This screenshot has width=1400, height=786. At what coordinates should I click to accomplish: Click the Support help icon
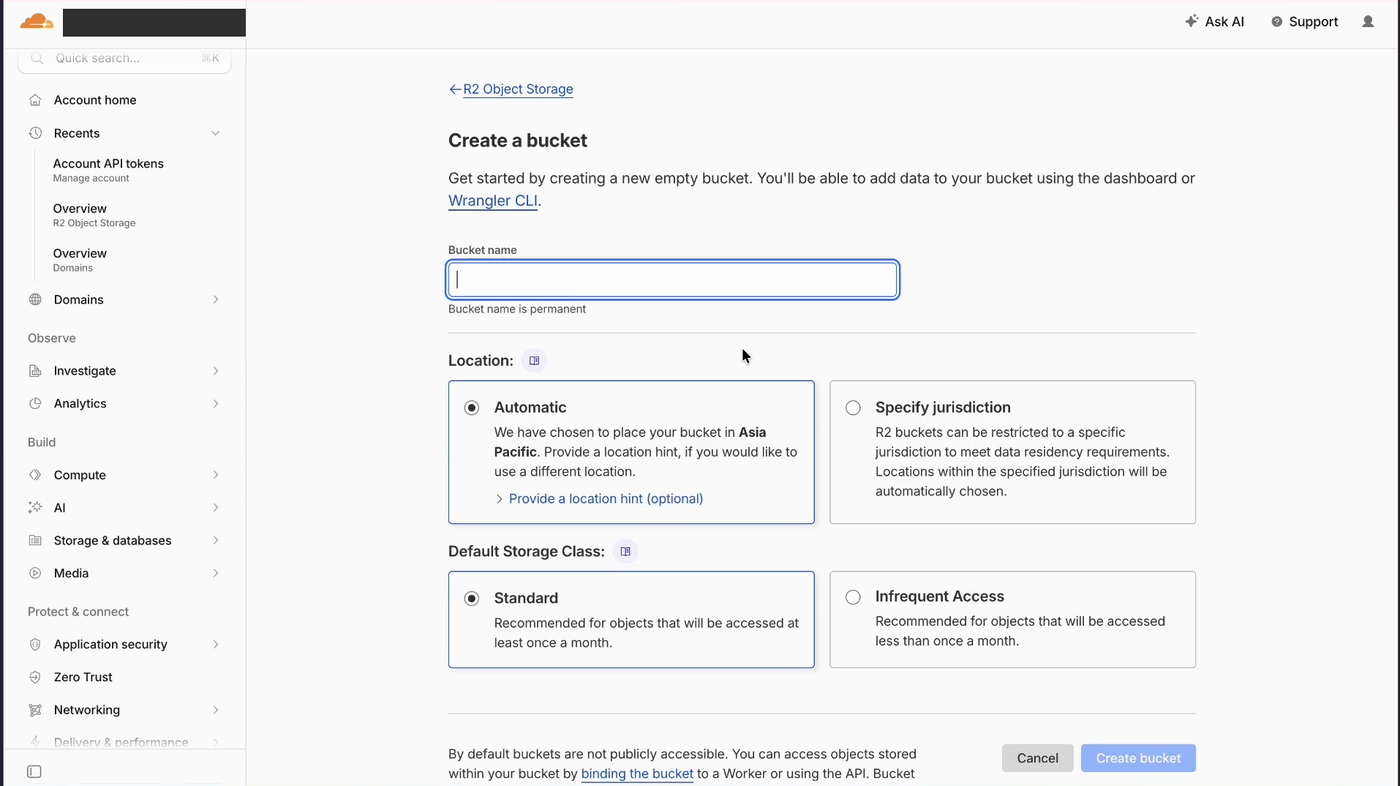coord(1277,22)
